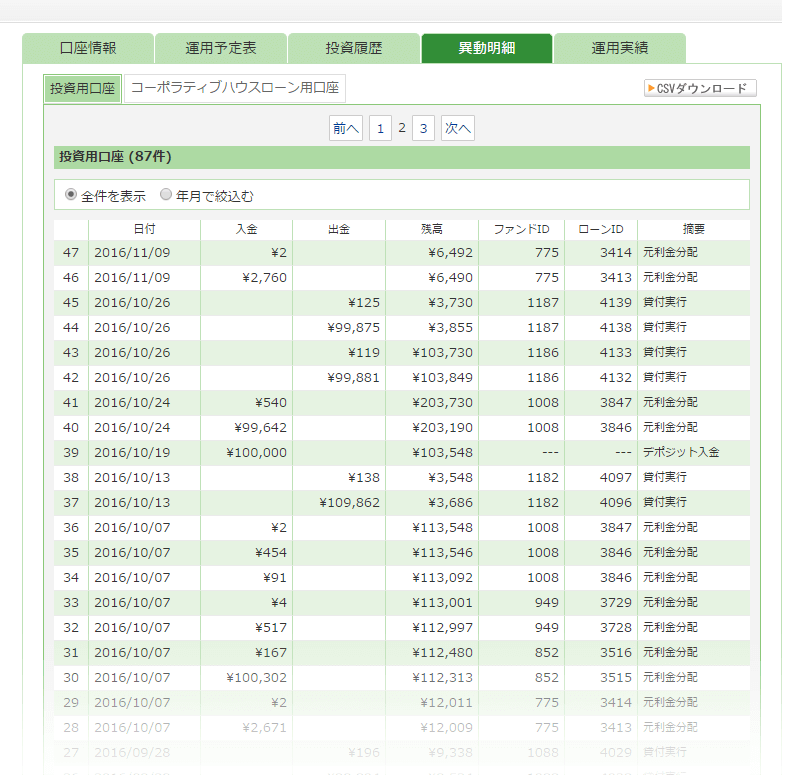Jump to page 1
This screenshot has height=775, width=812.
[380, 128]
